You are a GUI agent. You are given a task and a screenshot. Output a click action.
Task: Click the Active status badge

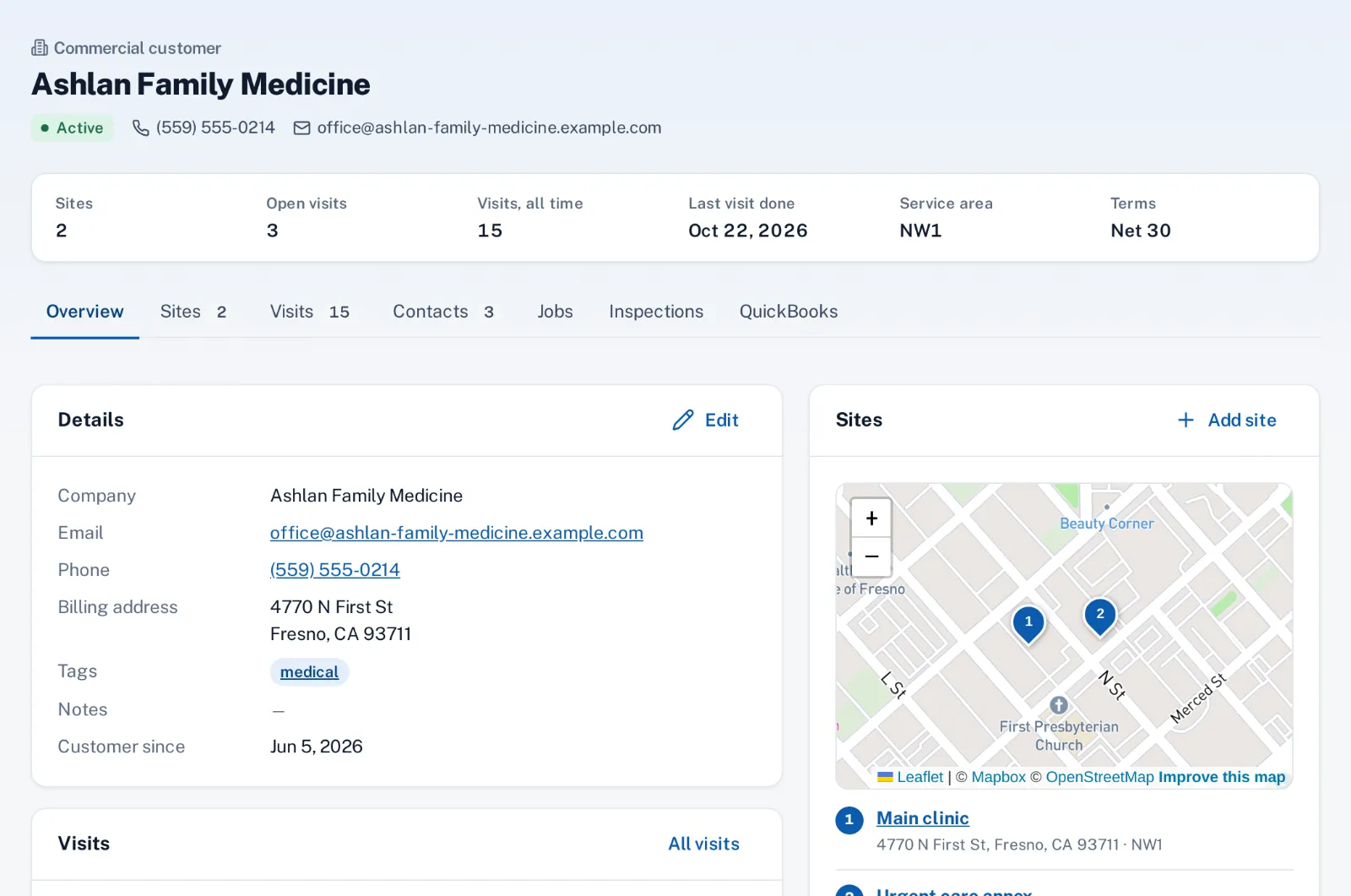pos(73,128)
